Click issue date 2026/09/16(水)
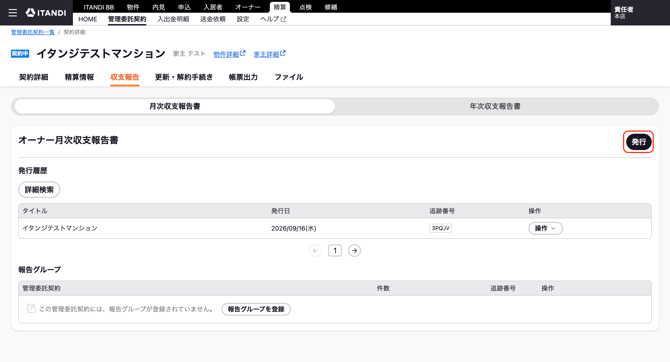Viewport: 670px width, 362px height. (294, 228)
